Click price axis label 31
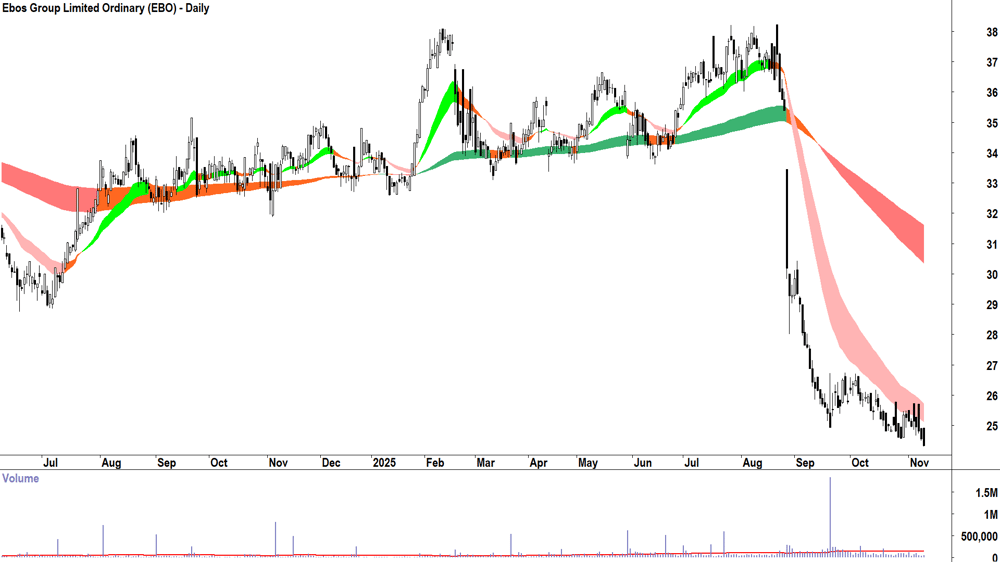 pyautogui.click(x=992, y=244)
